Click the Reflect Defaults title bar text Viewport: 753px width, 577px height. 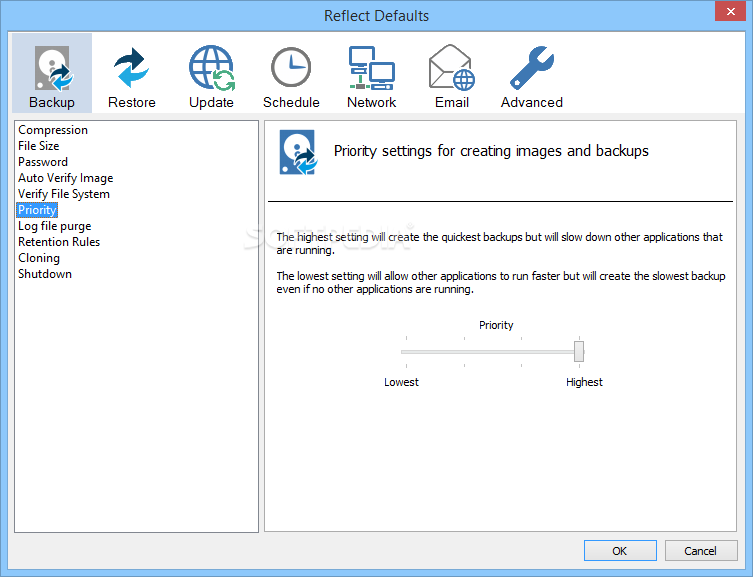point(376,16)
